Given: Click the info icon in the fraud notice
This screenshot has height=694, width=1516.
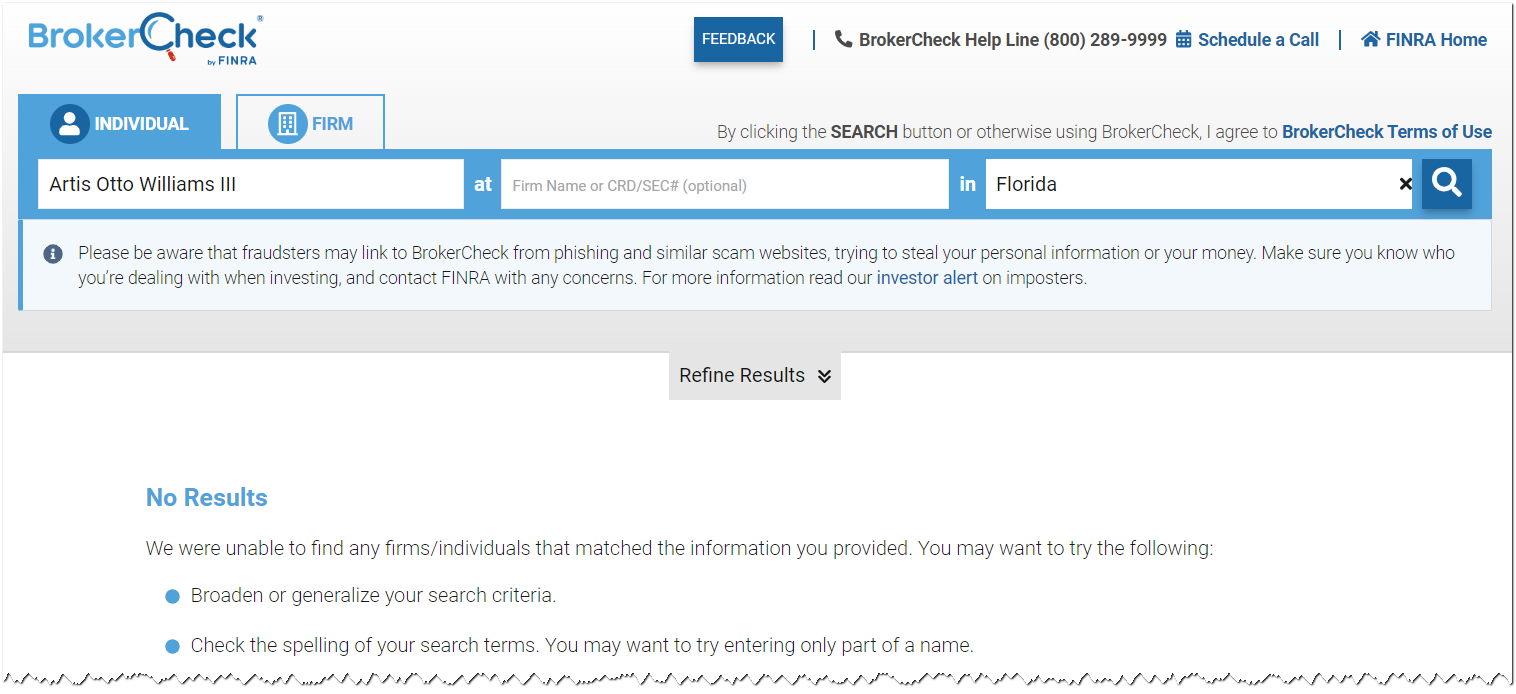Looking at the screenshot, I should click(x=53, y=253).
